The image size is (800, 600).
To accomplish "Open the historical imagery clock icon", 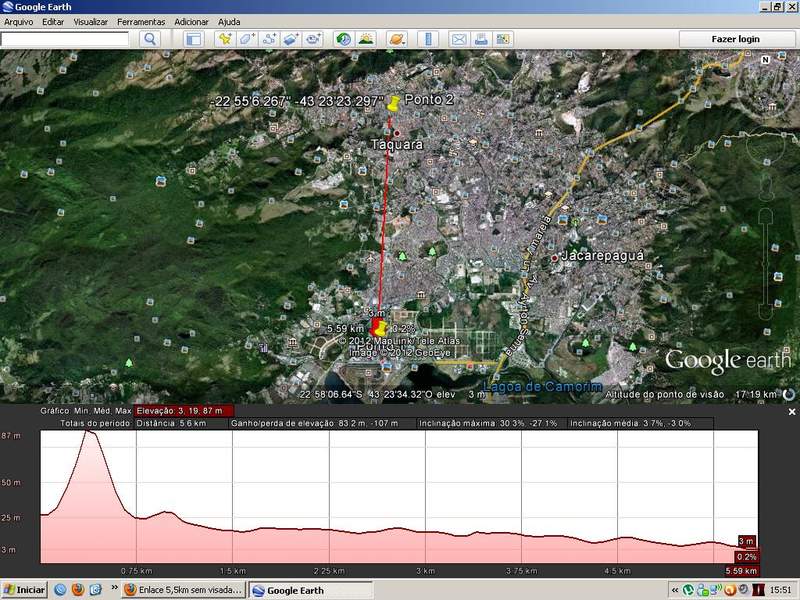I will click(344, 39).
